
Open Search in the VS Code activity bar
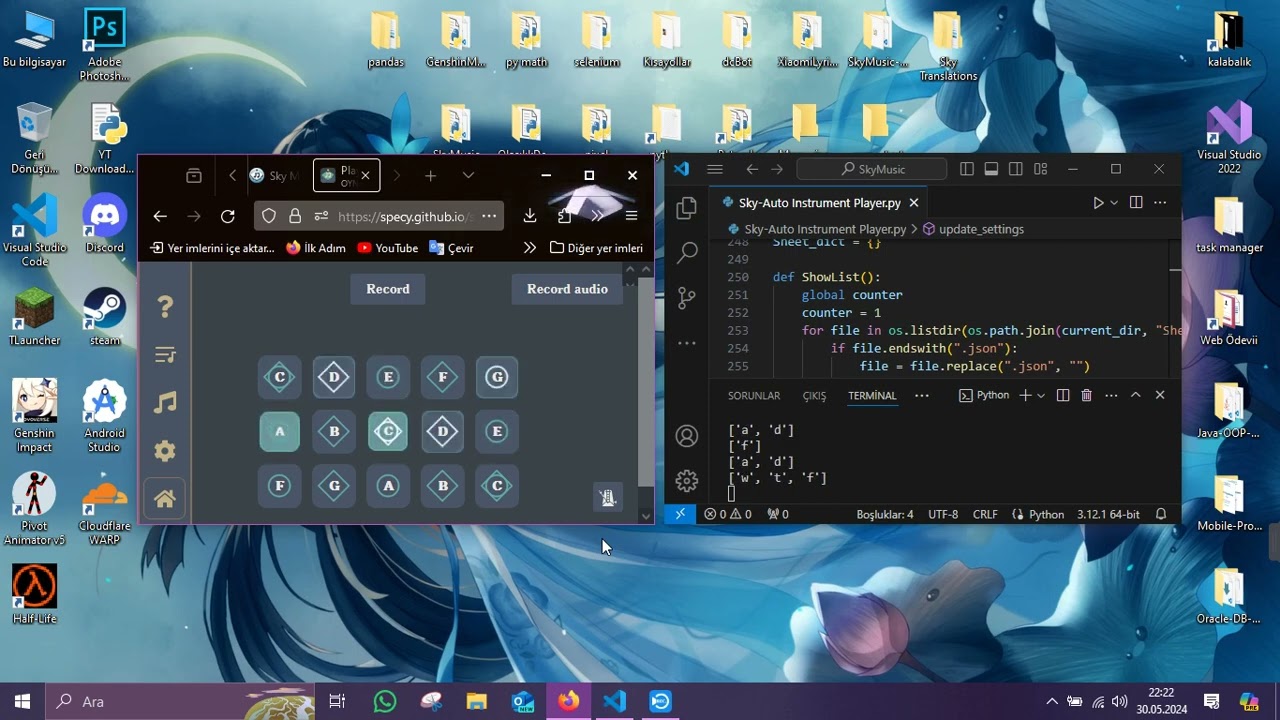point(686,253)
